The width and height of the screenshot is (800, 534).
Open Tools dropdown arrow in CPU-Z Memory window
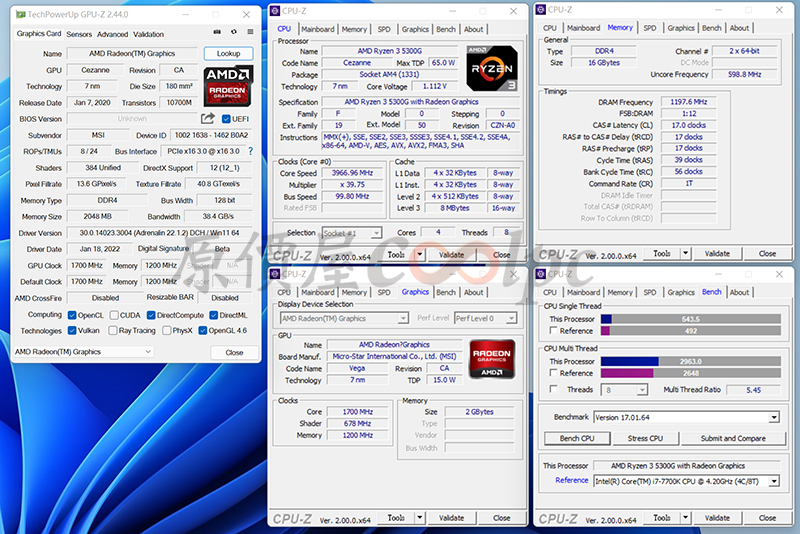coord(686,253)
